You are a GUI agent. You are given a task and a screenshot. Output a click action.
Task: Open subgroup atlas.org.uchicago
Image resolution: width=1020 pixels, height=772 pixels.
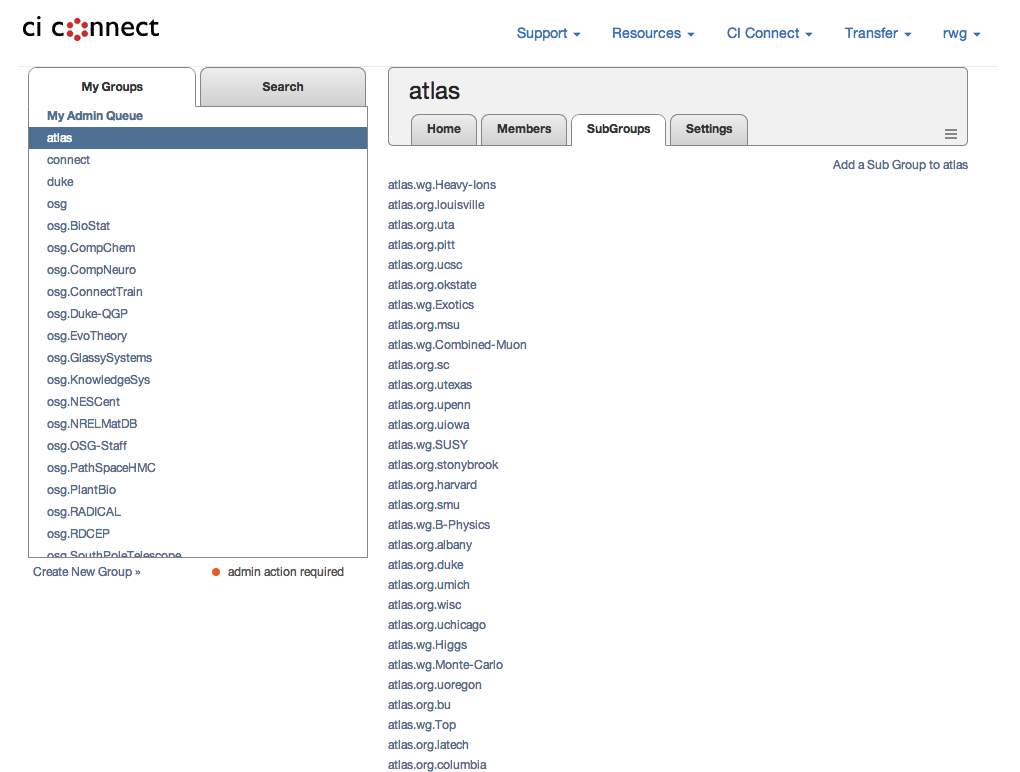click(x=436, y=625)
